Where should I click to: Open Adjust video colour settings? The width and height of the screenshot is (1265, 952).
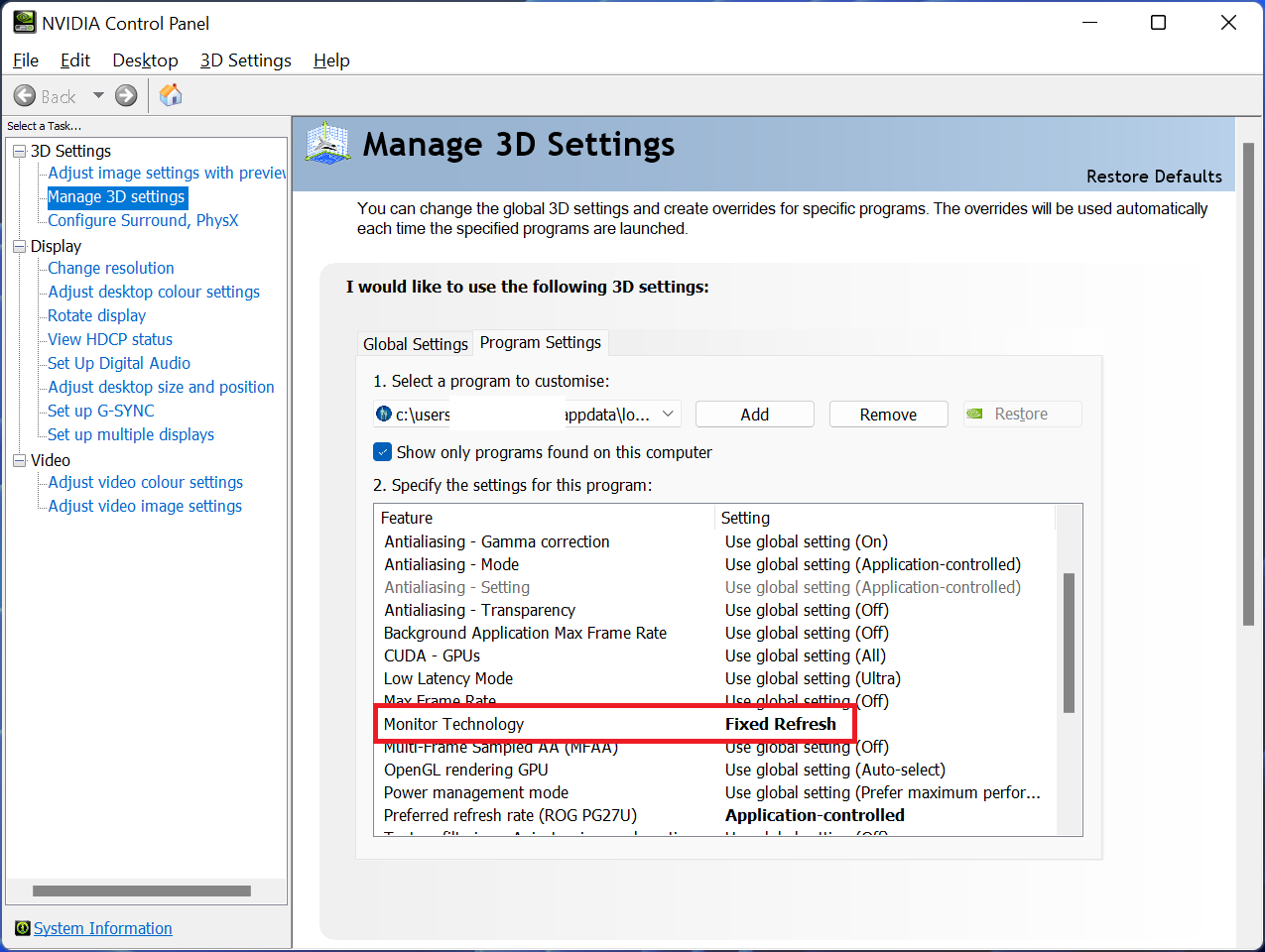click(146, 482)
